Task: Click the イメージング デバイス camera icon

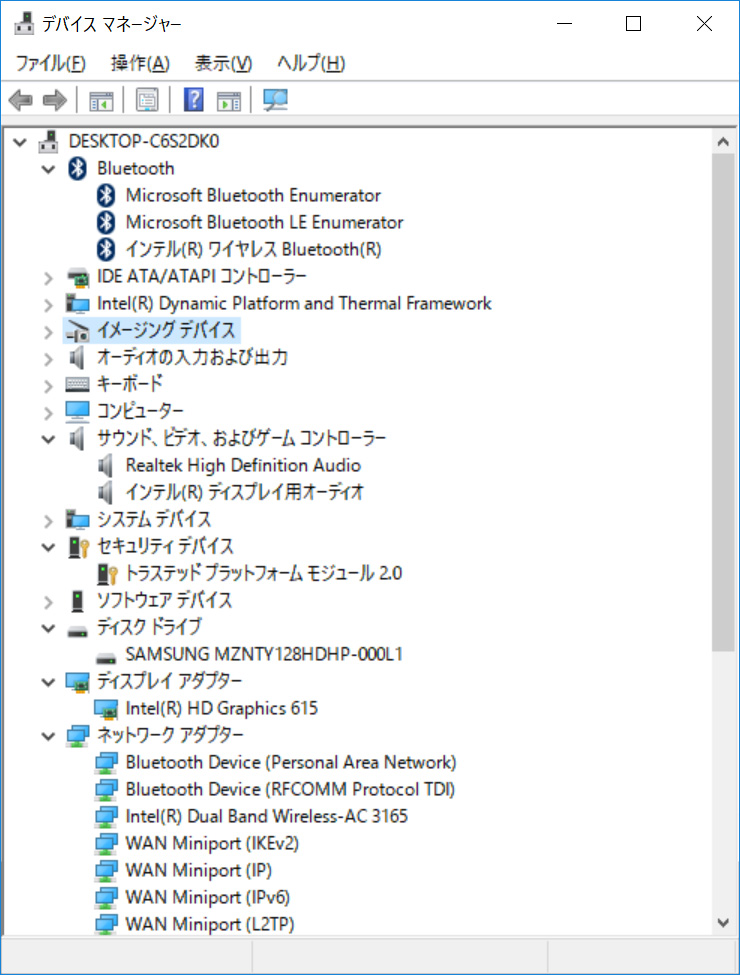Action: click(x=78, y=331)
